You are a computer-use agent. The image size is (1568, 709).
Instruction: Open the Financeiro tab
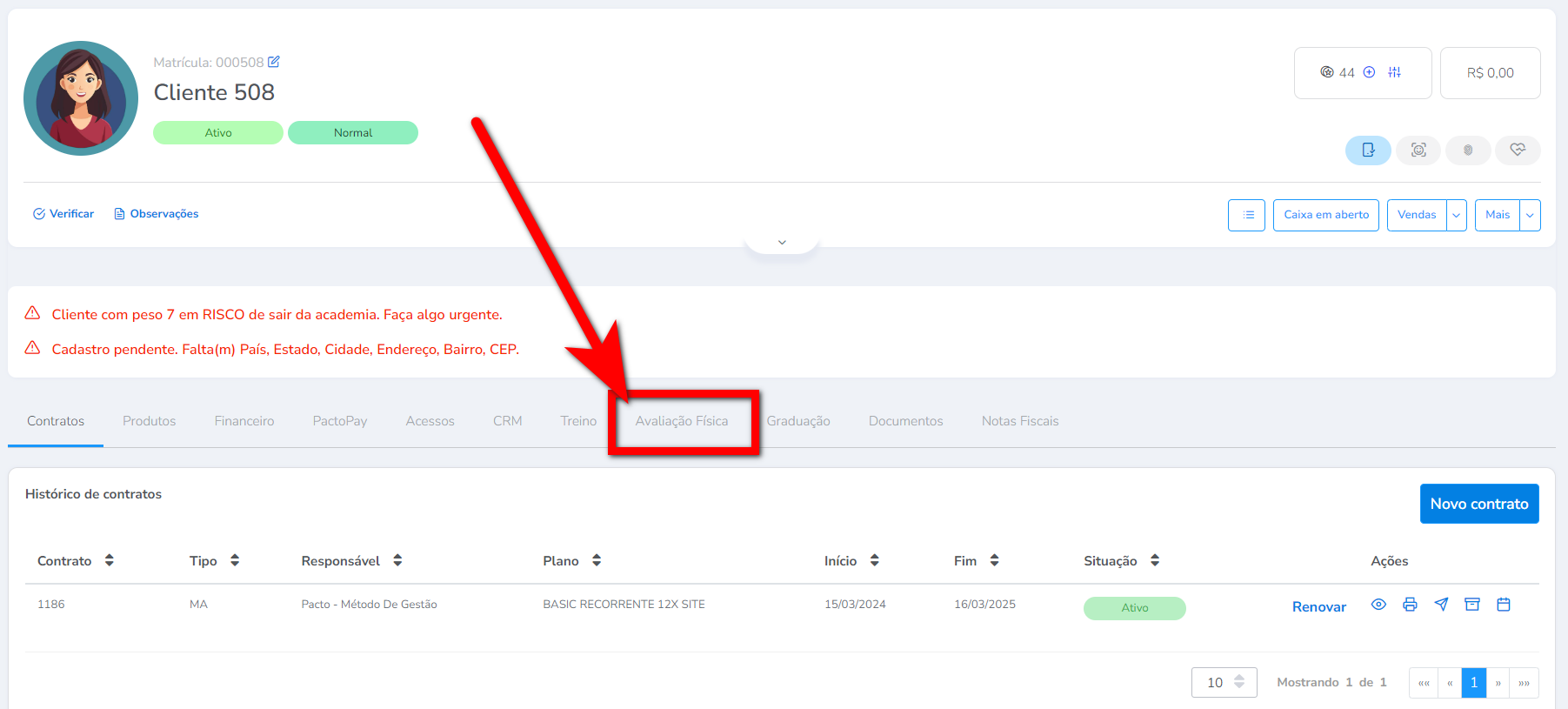pyautogui.click(x=244, y=421)
